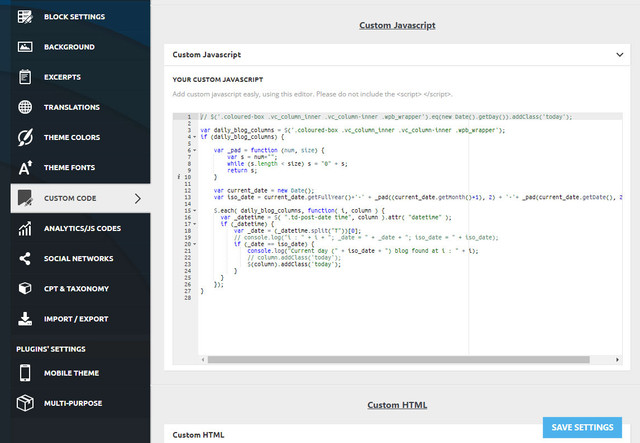This screenshot has height=443, width=640.
Task: Click the Mobile Theme phone icon
Action: (25, 373)
